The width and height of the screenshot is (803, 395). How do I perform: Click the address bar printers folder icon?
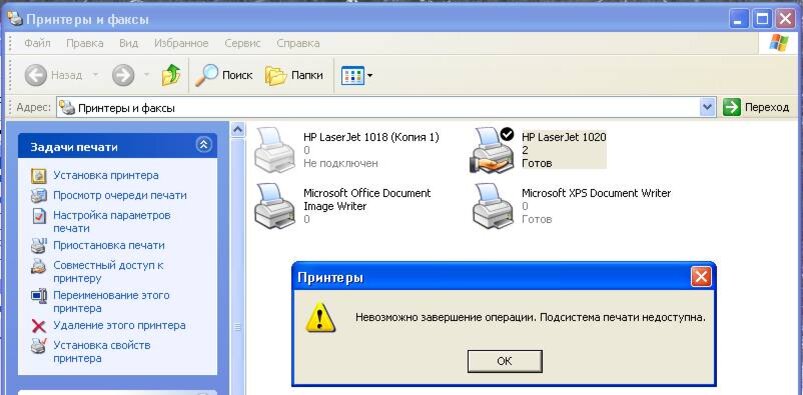(67, 108)
